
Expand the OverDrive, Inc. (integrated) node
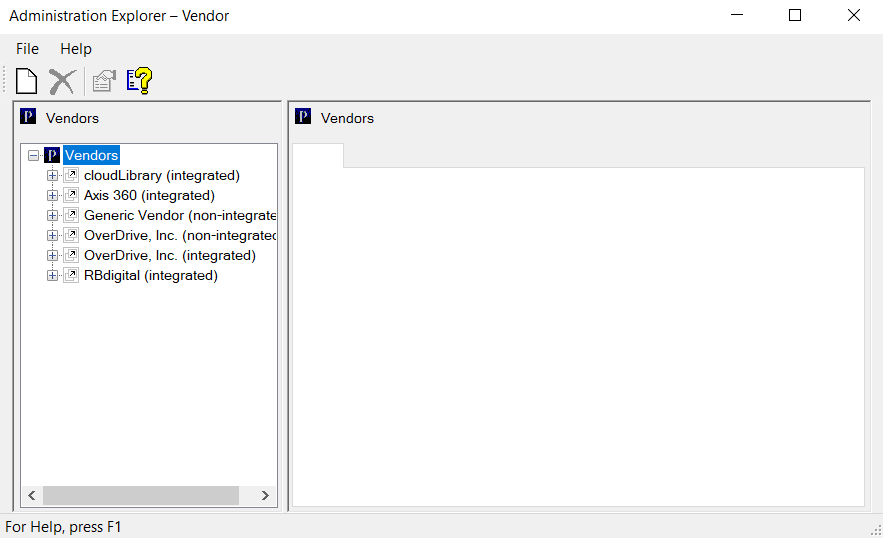pyautogui.click(x=53, y=256)
